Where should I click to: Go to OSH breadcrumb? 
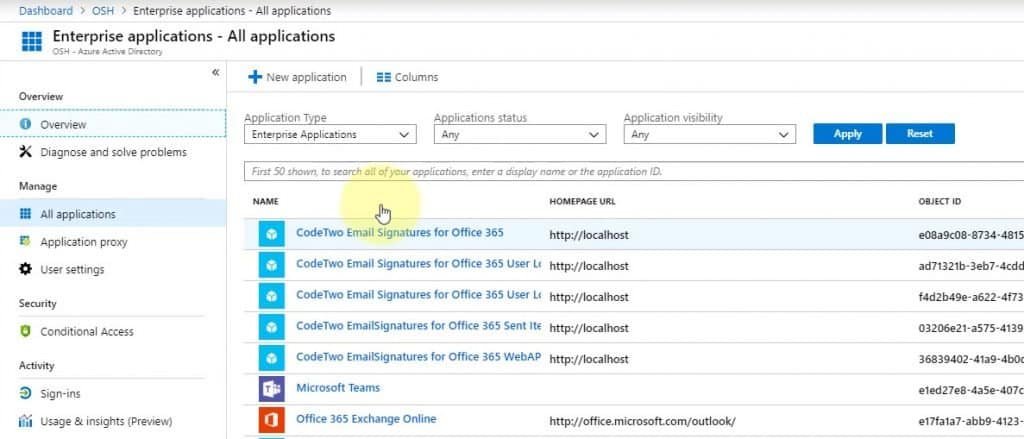(103, 10)
